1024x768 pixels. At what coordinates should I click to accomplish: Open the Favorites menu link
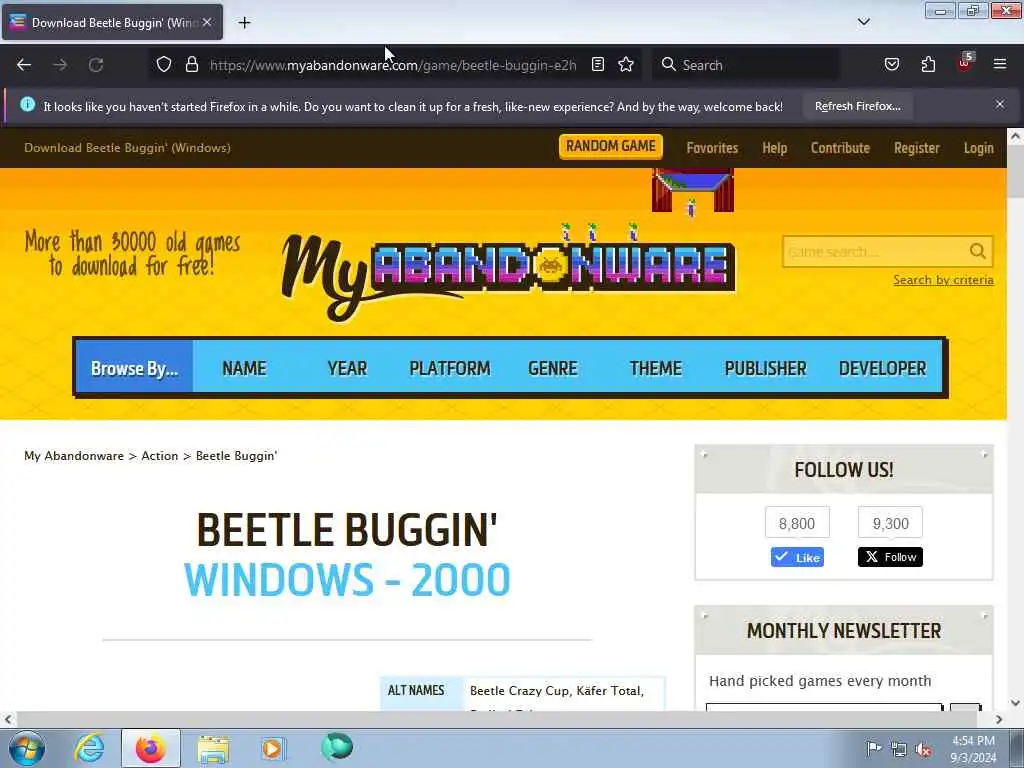coord(712,148)
